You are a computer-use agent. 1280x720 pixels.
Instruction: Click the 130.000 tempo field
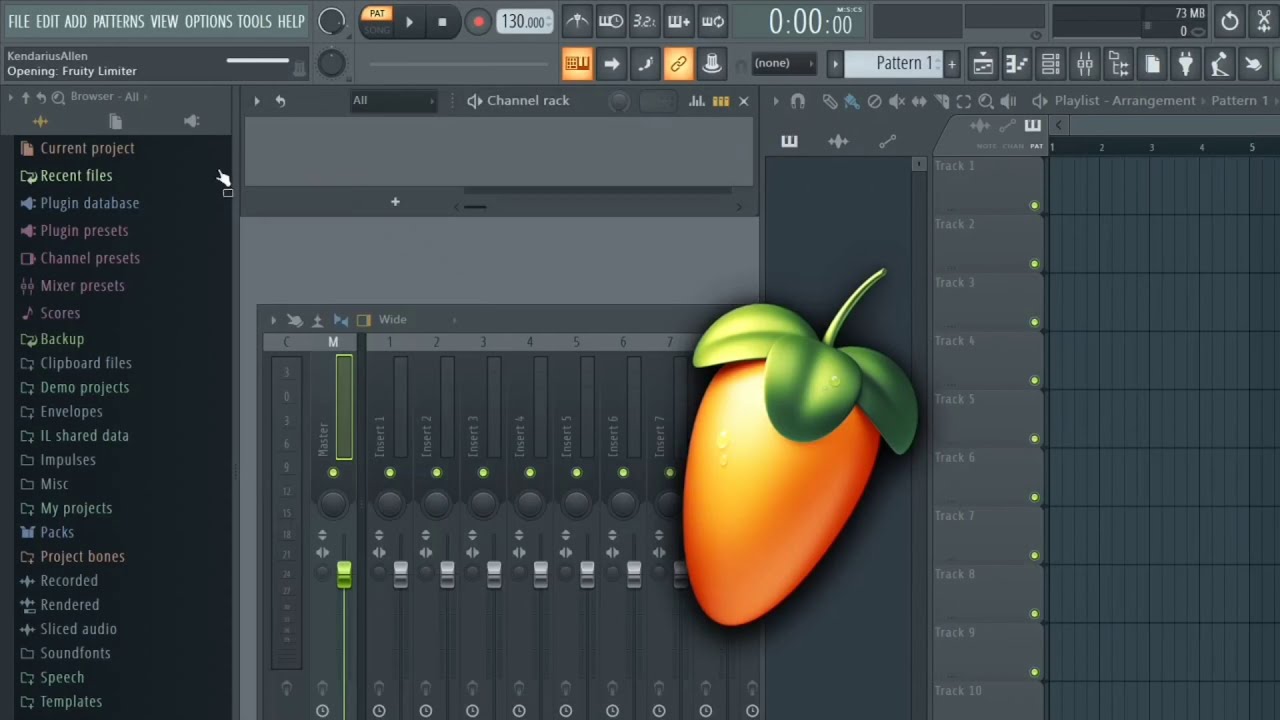[525, 21]
